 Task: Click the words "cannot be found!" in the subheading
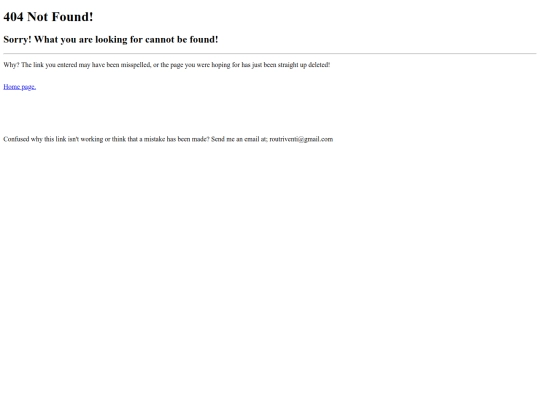click(x=181, y=40)
